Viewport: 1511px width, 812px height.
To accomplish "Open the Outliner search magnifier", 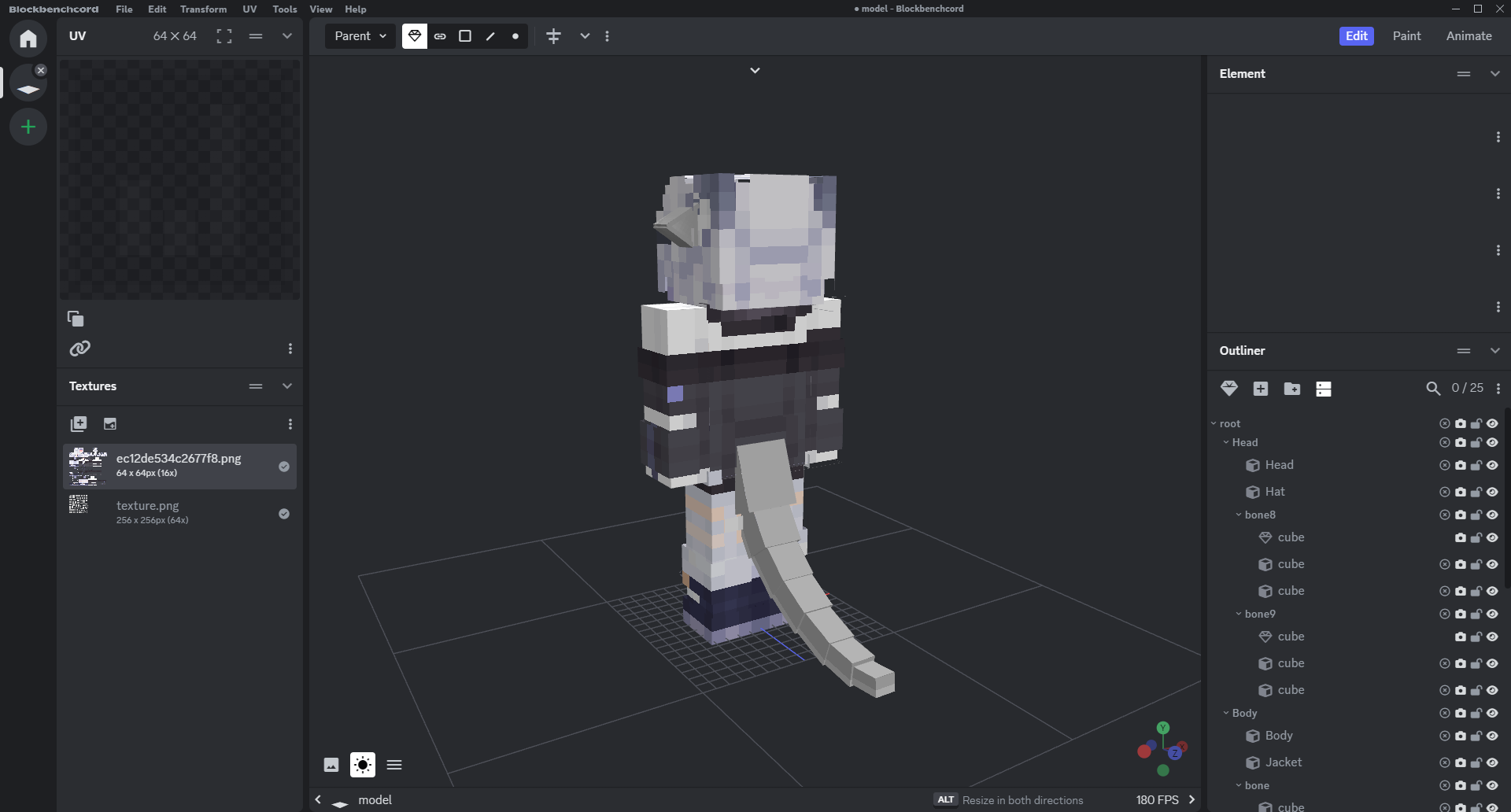I will 1433,389.
